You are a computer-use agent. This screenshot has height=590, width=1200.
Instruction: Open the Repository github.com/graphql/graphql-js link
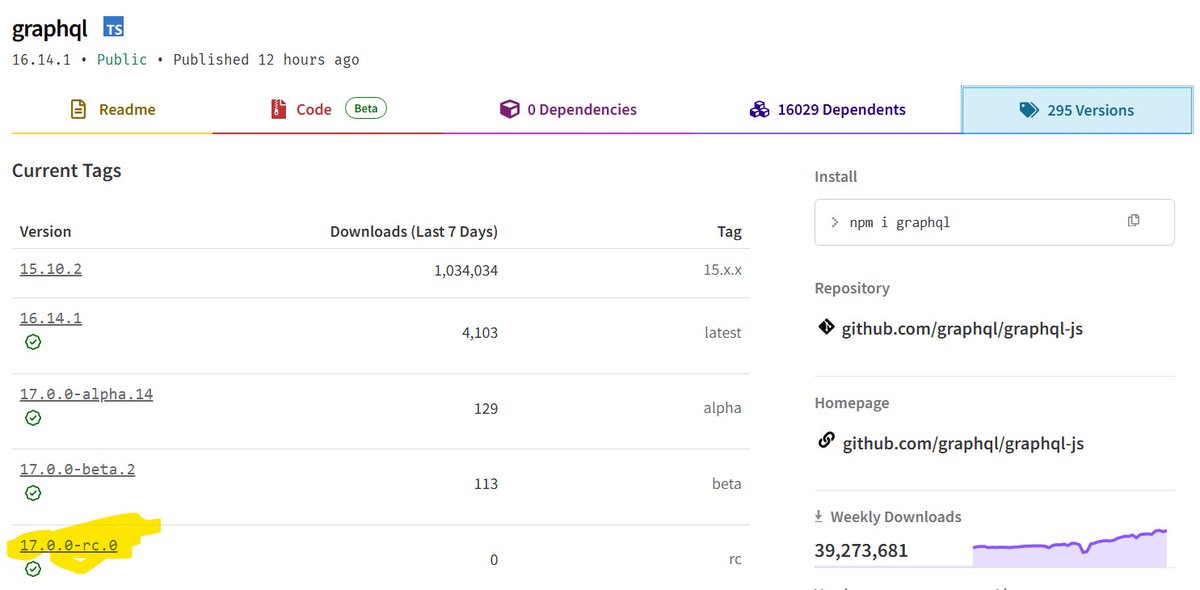tap(962, 328)
